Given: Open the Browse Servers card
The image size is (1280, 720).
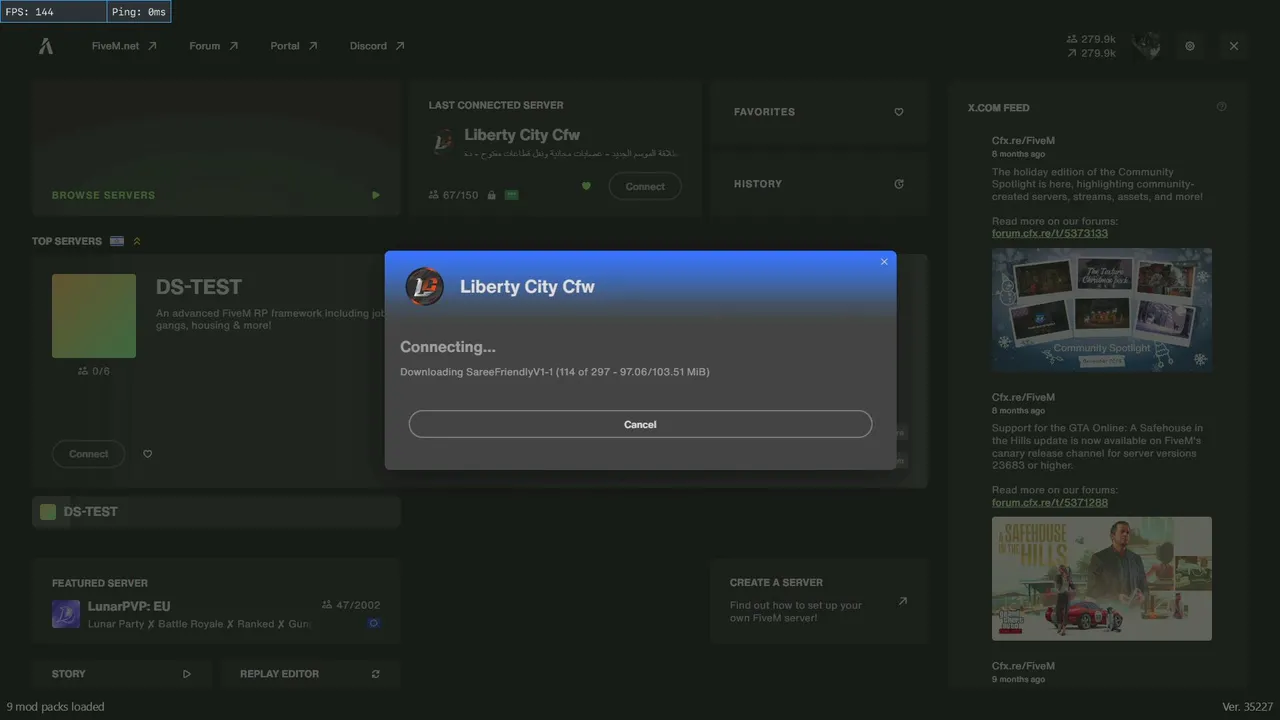Looking at the screenshot, I should (216, 148).
